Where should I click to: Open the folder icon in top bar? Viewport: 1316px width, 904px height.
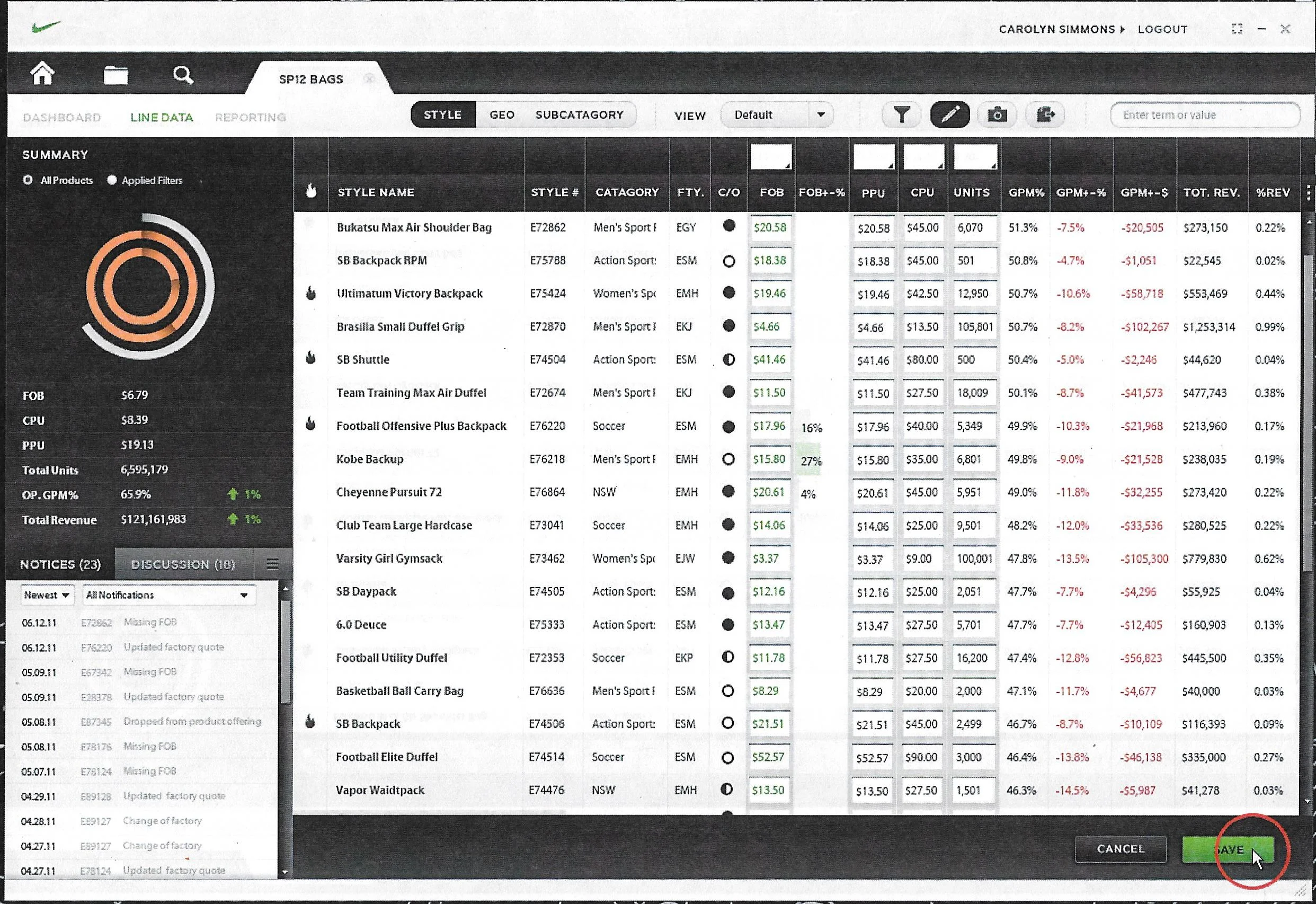point(115,75)
